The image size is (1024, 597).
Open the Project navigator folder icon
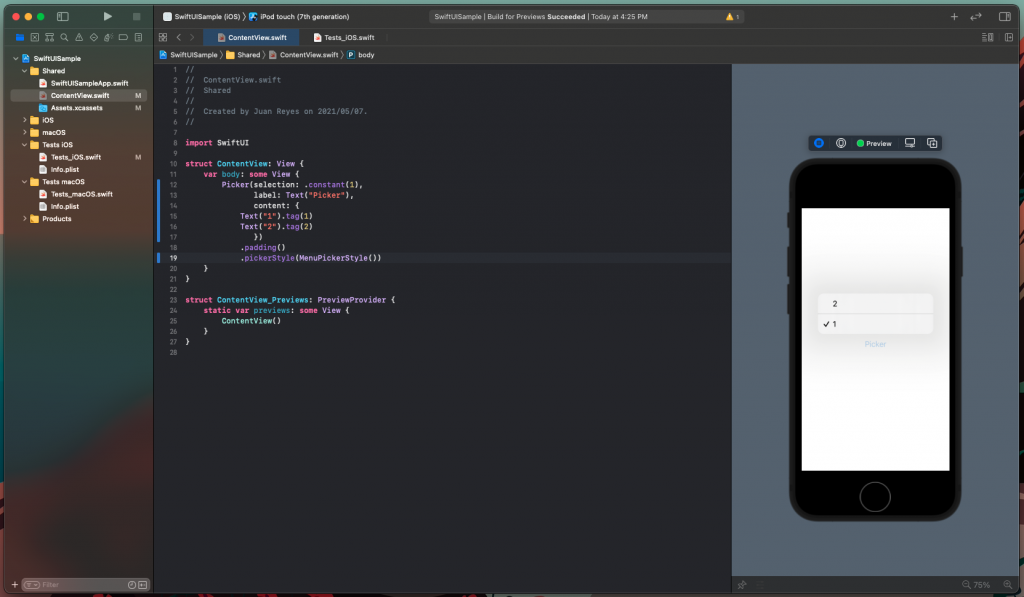[20, 37]
